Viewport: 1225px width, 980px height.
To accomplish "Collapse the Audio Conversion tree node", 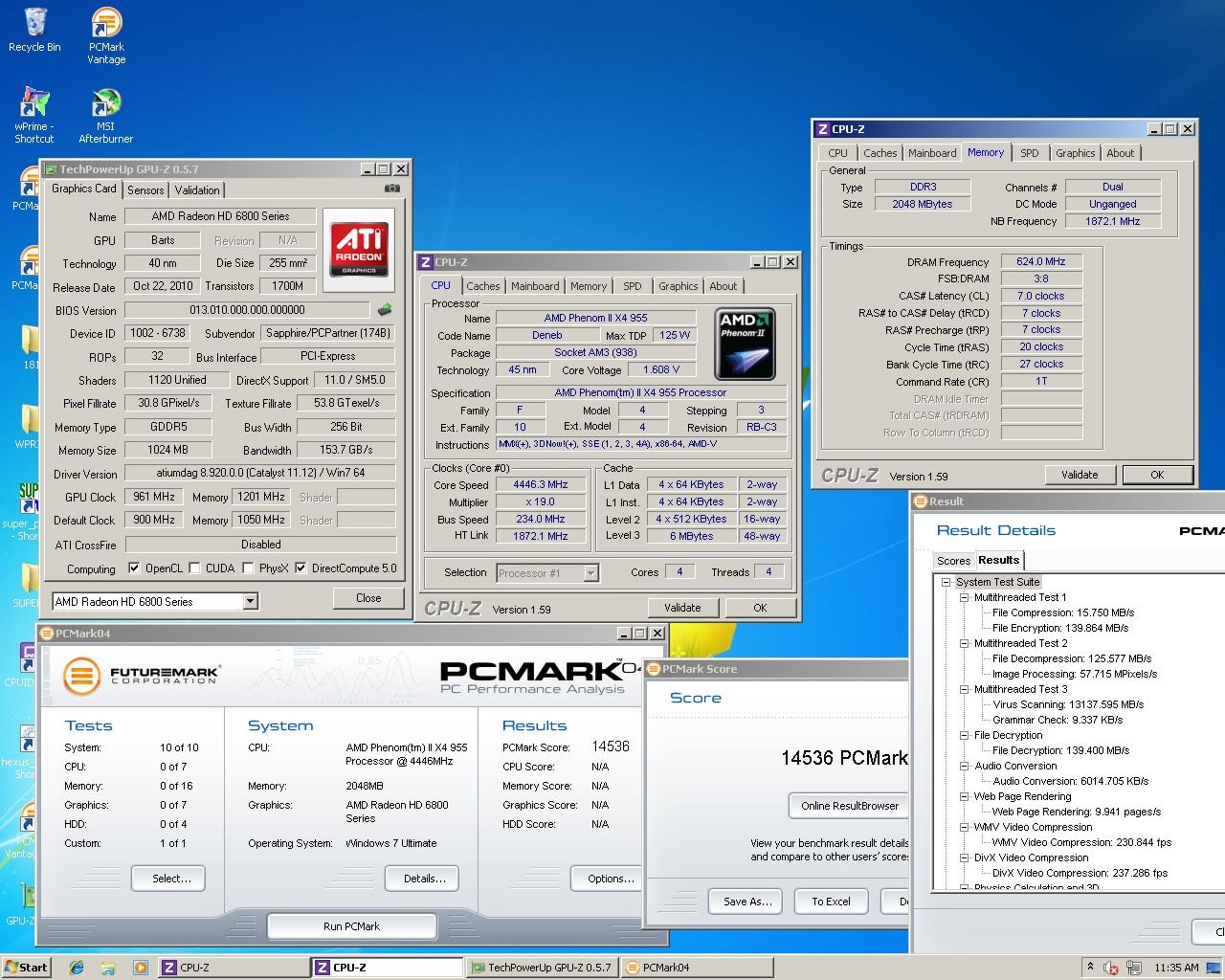I will pyautogui.click(x=965, y=766).
